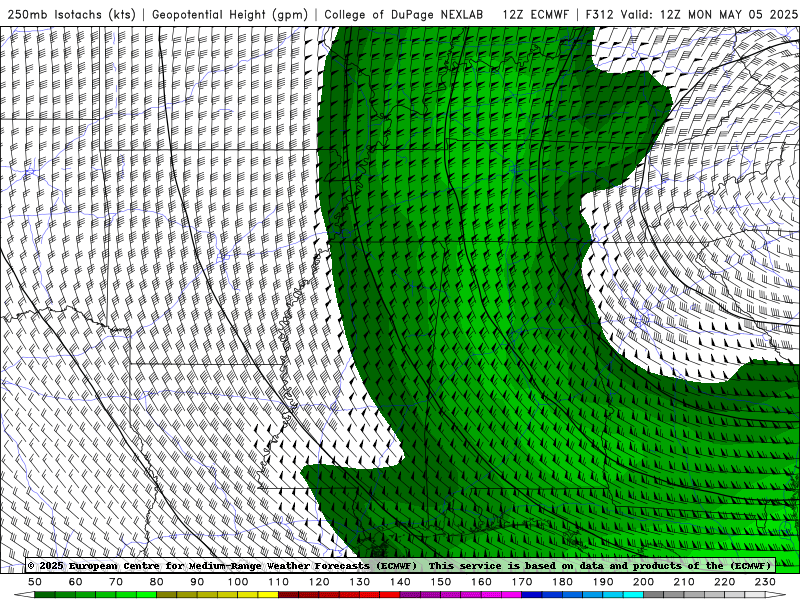Click the darkest green swatch in the color bar
800x600 pixels.
tap(45, 594)
